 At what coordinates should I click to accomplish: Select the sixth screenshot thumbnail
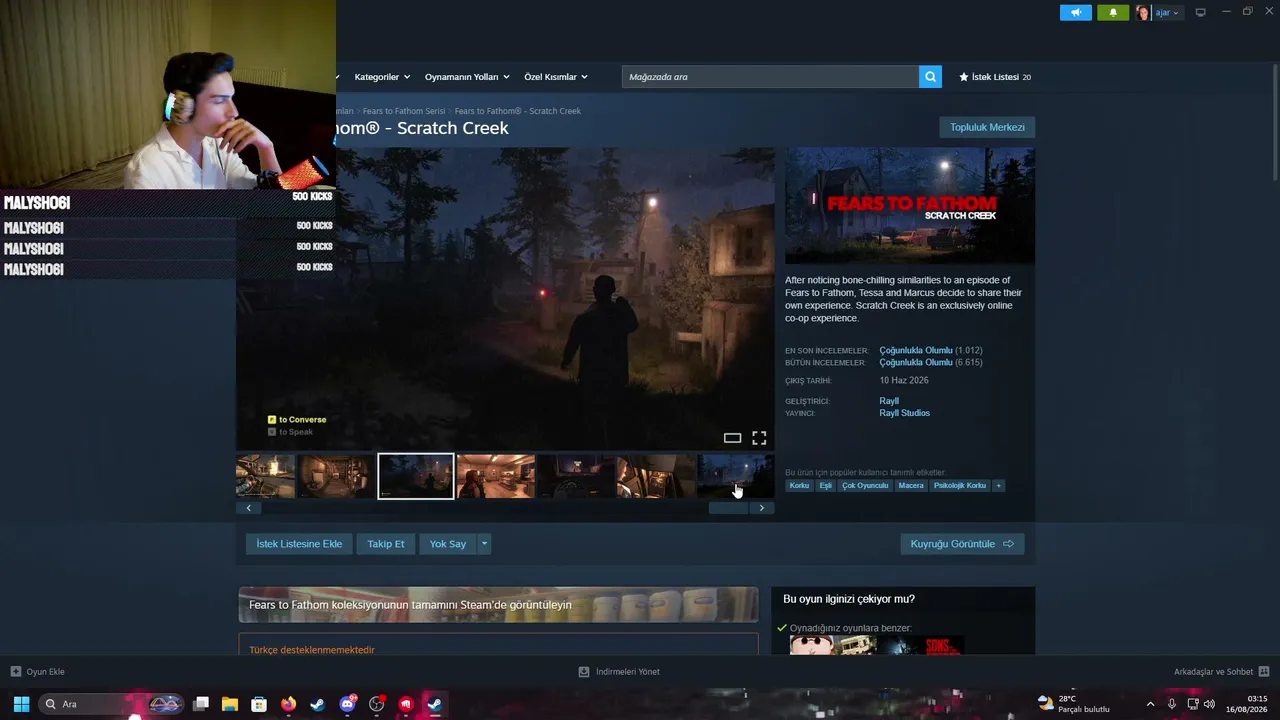pyautogui.click(x=656, y=476)
